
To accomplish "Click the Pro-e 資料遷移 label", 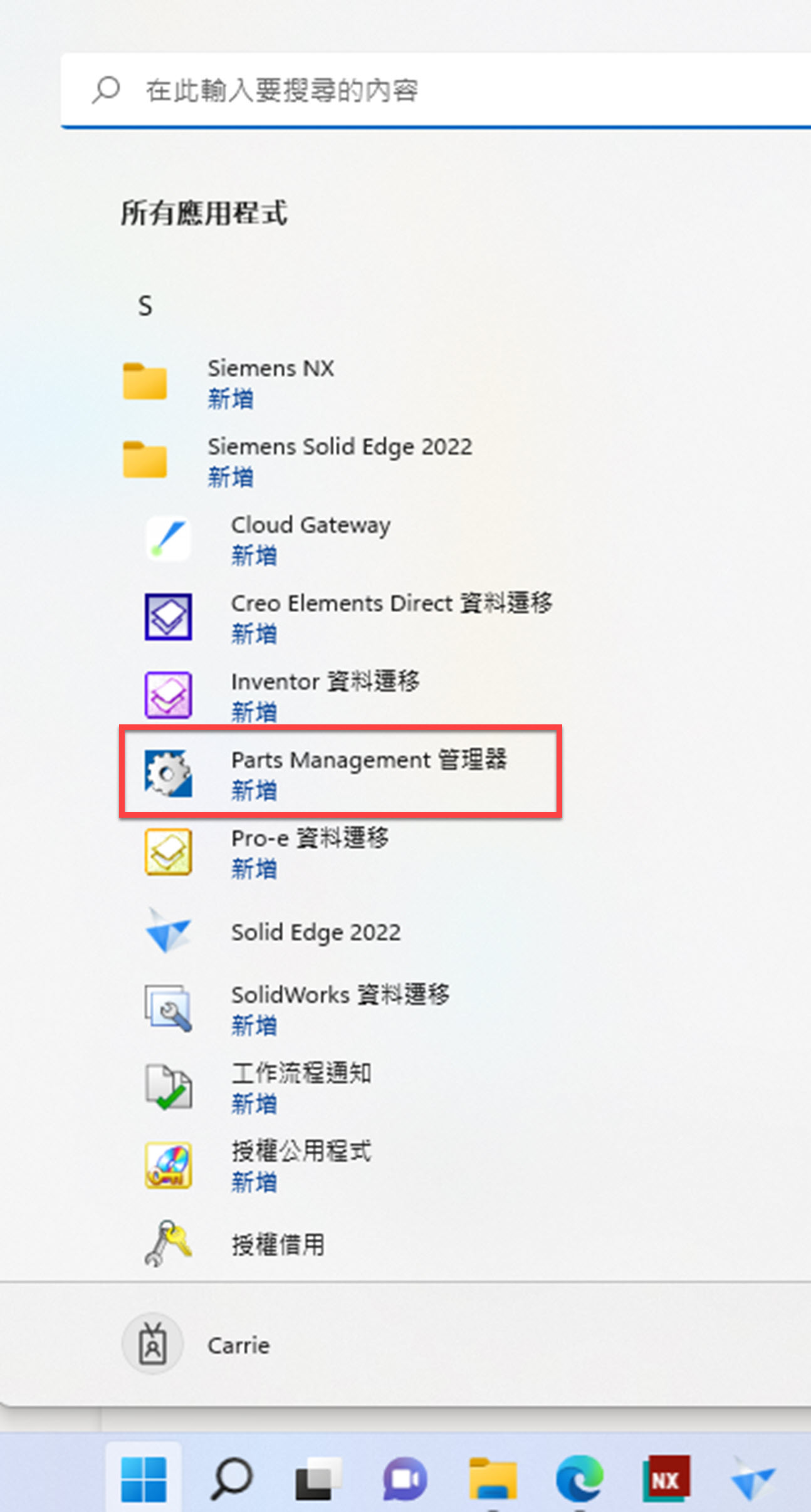I will 310,838.
